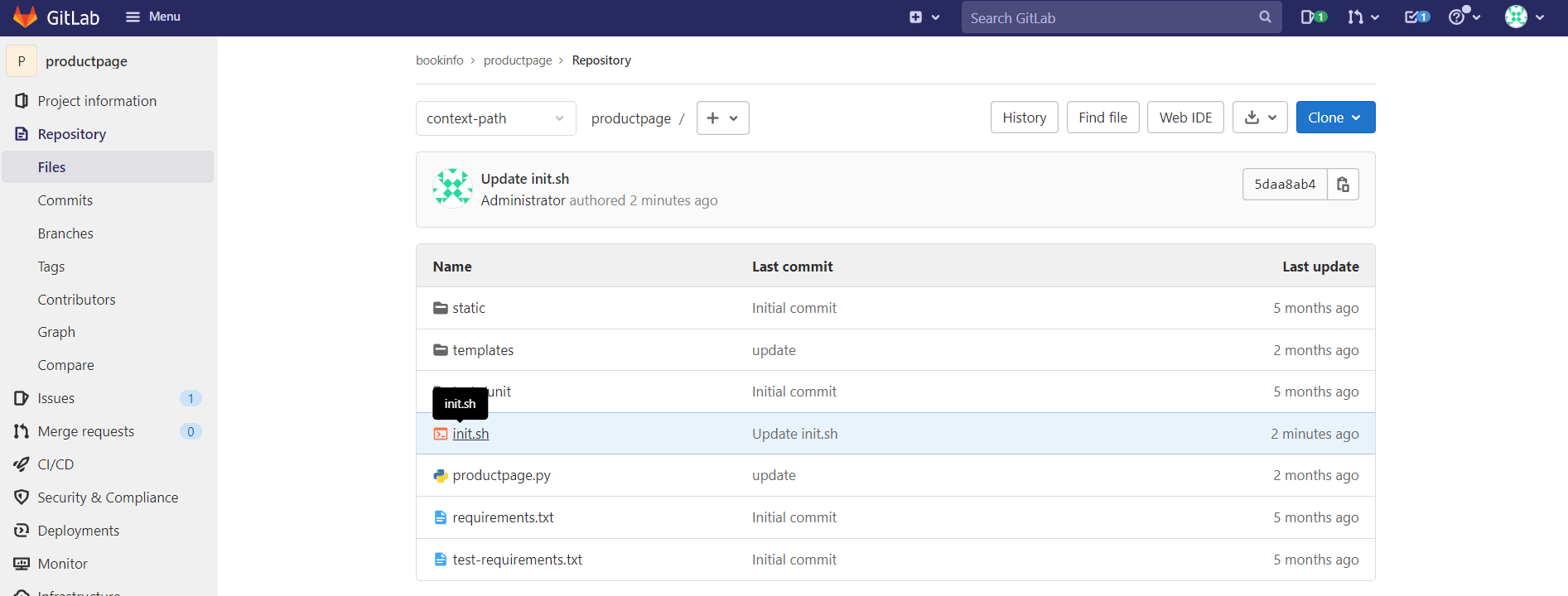
Task: Open Security & Compliance in sidebar
Action: tap(108, 497)
